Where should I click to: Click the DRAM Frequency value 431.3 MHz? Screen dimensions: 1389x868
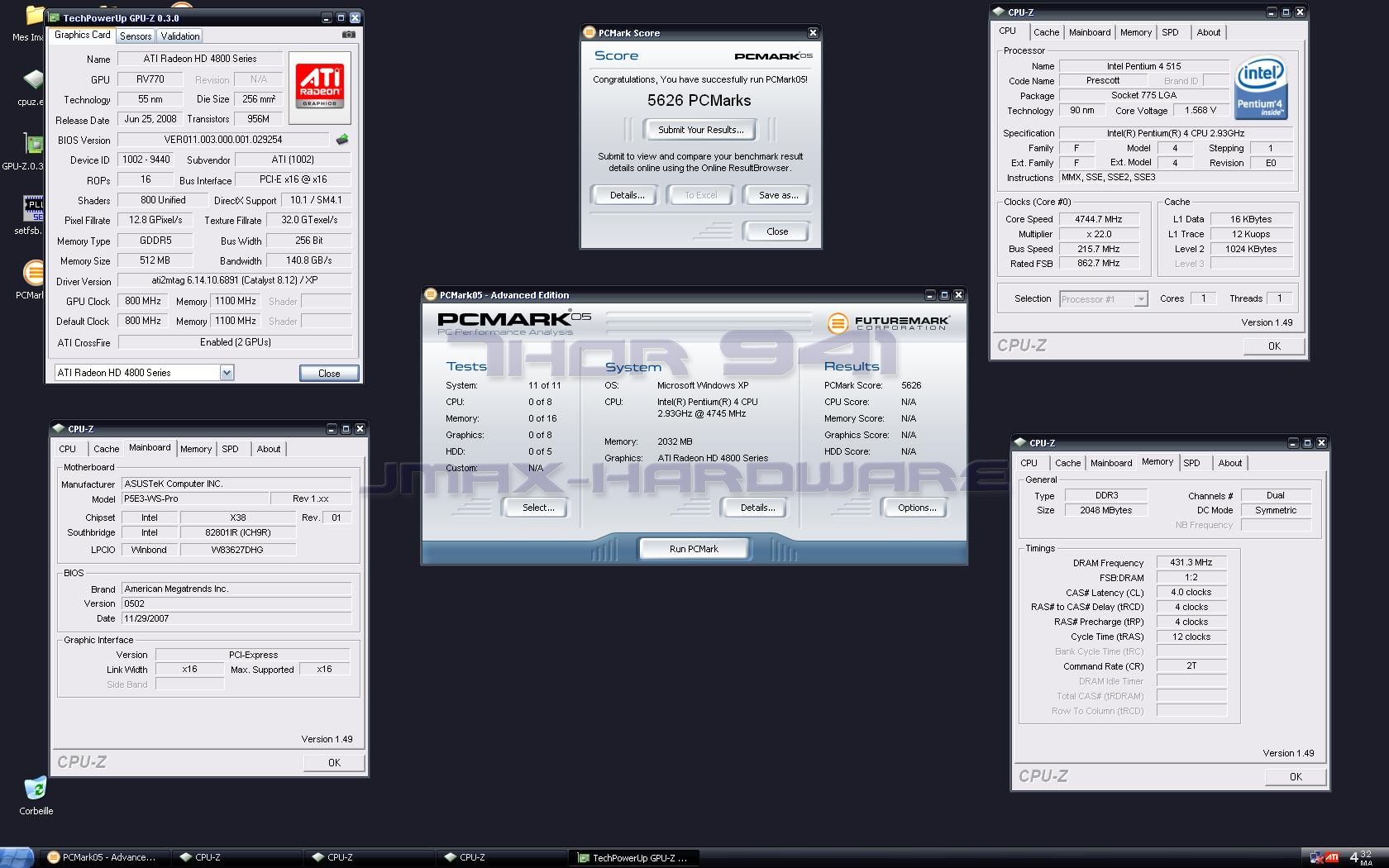click(x=1191, y=562)
